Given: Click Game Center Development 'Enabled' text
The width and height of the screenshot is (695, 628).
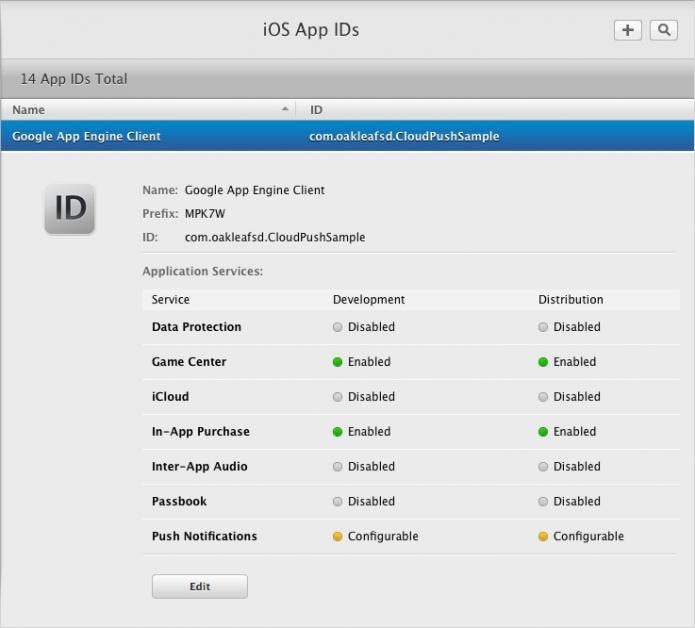Looking at the screenshot, I should (x=369, y=362).
